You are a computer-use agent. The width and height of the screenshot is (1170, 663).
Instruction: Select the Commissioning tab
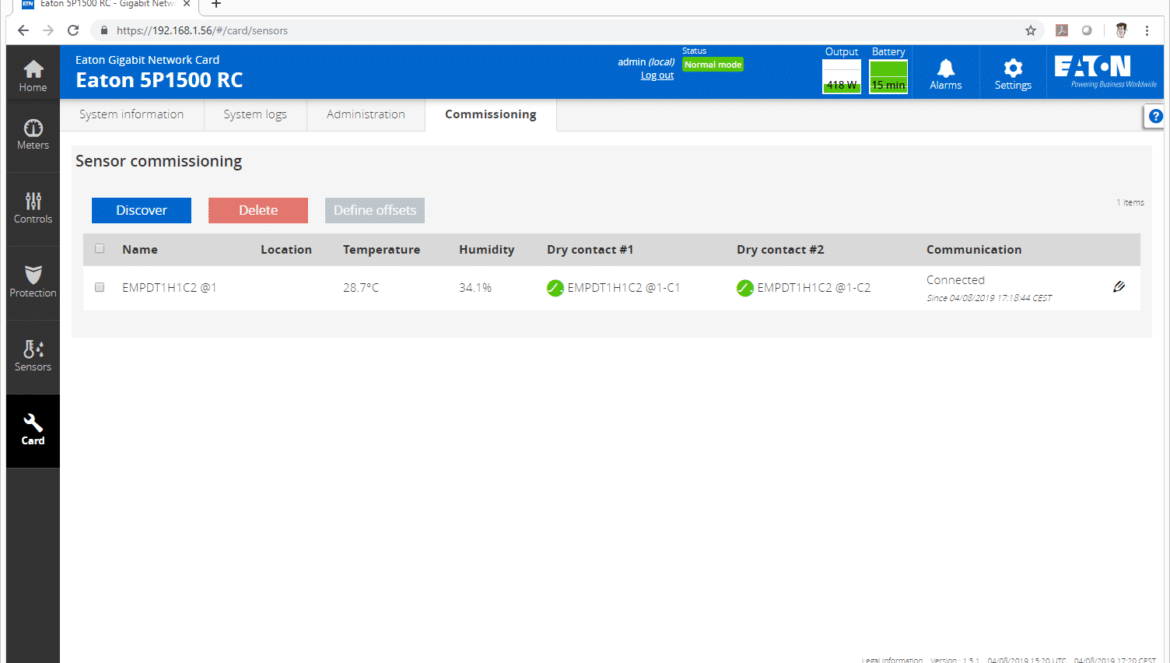(x=490, y=115)
